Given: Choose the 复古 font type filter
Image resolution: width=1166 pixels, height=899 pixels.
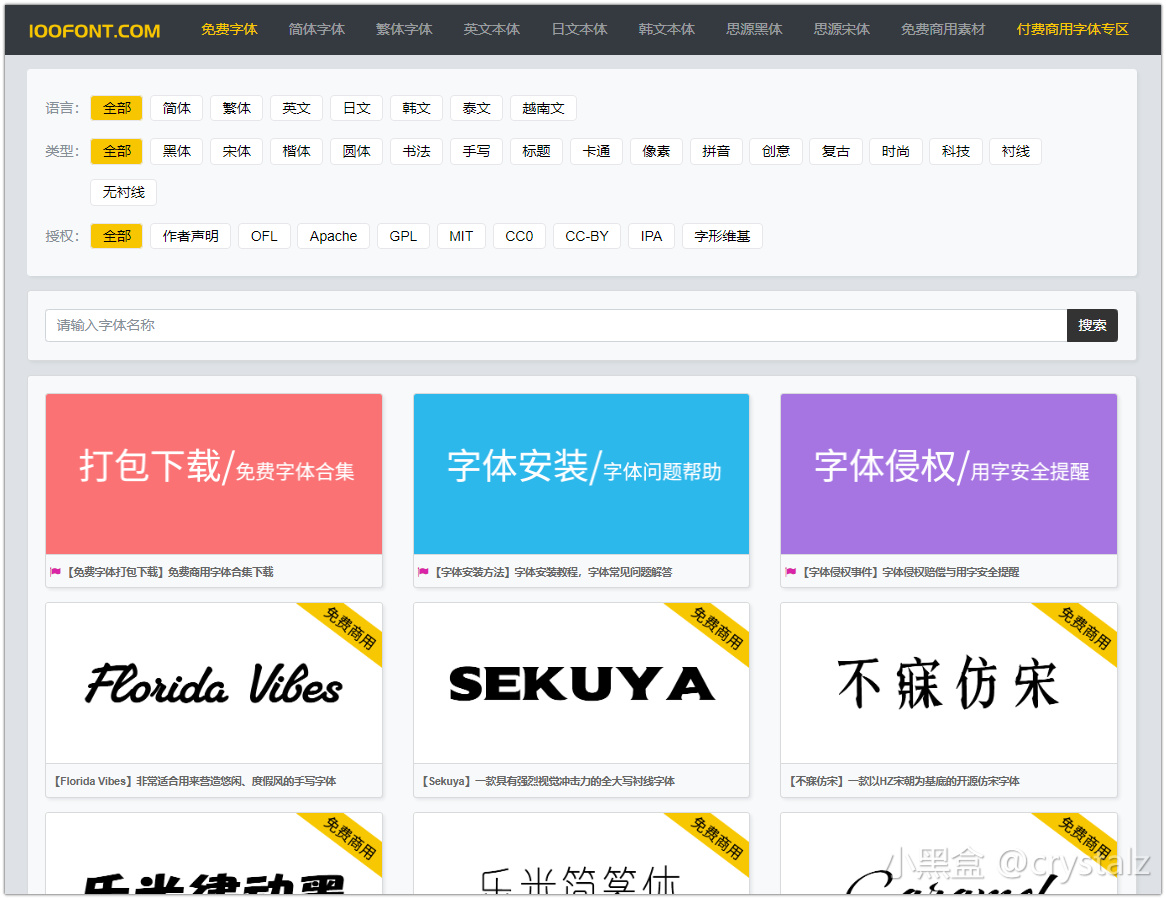Looking at the screenshot, I should (x=836, y=151).
